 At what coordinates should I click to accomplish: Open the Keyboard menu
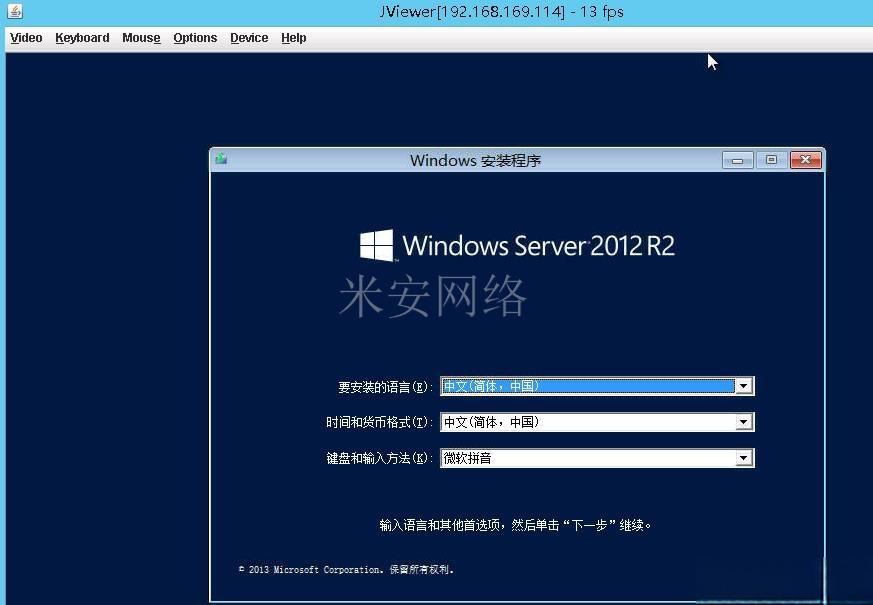point(82,38)
